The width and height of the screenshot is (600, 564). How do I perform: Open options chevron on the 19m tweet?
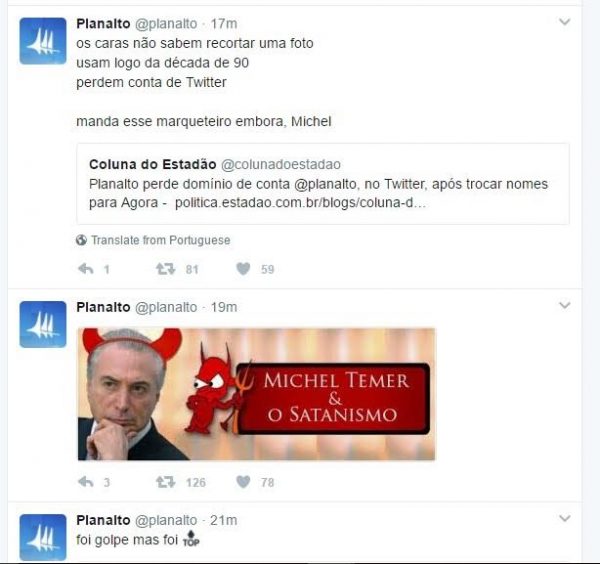tap(565, 305)
